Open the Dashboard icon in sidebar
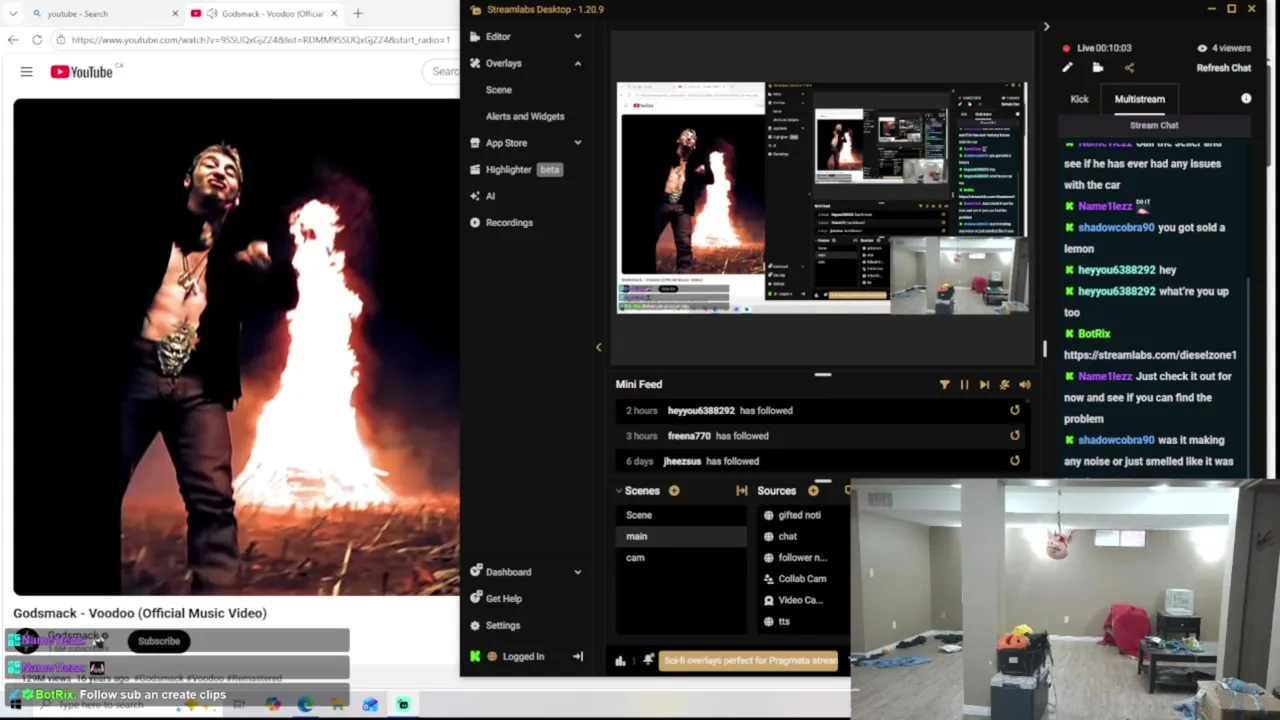The height and width of the screenshot is (720, 1280). (475, 572)
